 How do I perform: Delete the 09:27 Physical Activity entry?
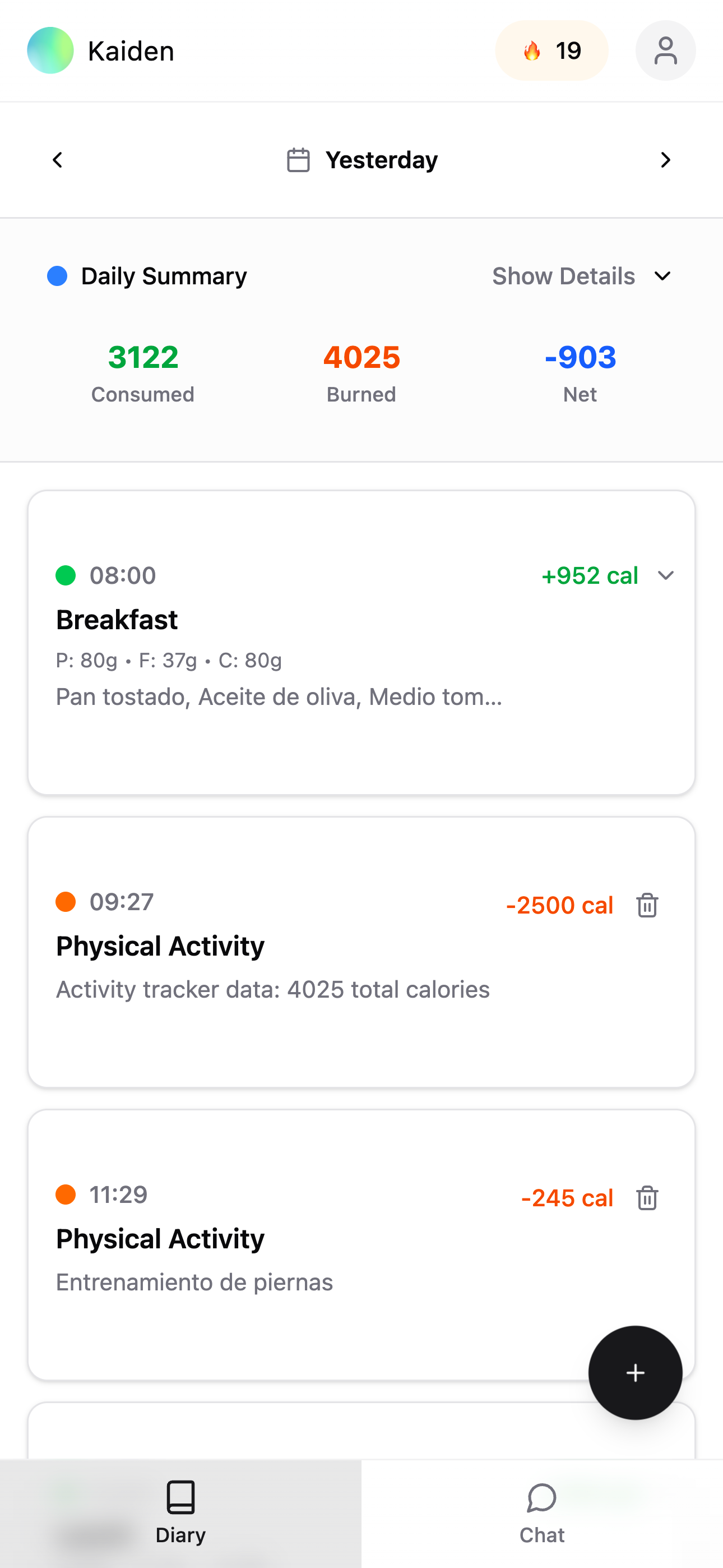pos(647,905)
